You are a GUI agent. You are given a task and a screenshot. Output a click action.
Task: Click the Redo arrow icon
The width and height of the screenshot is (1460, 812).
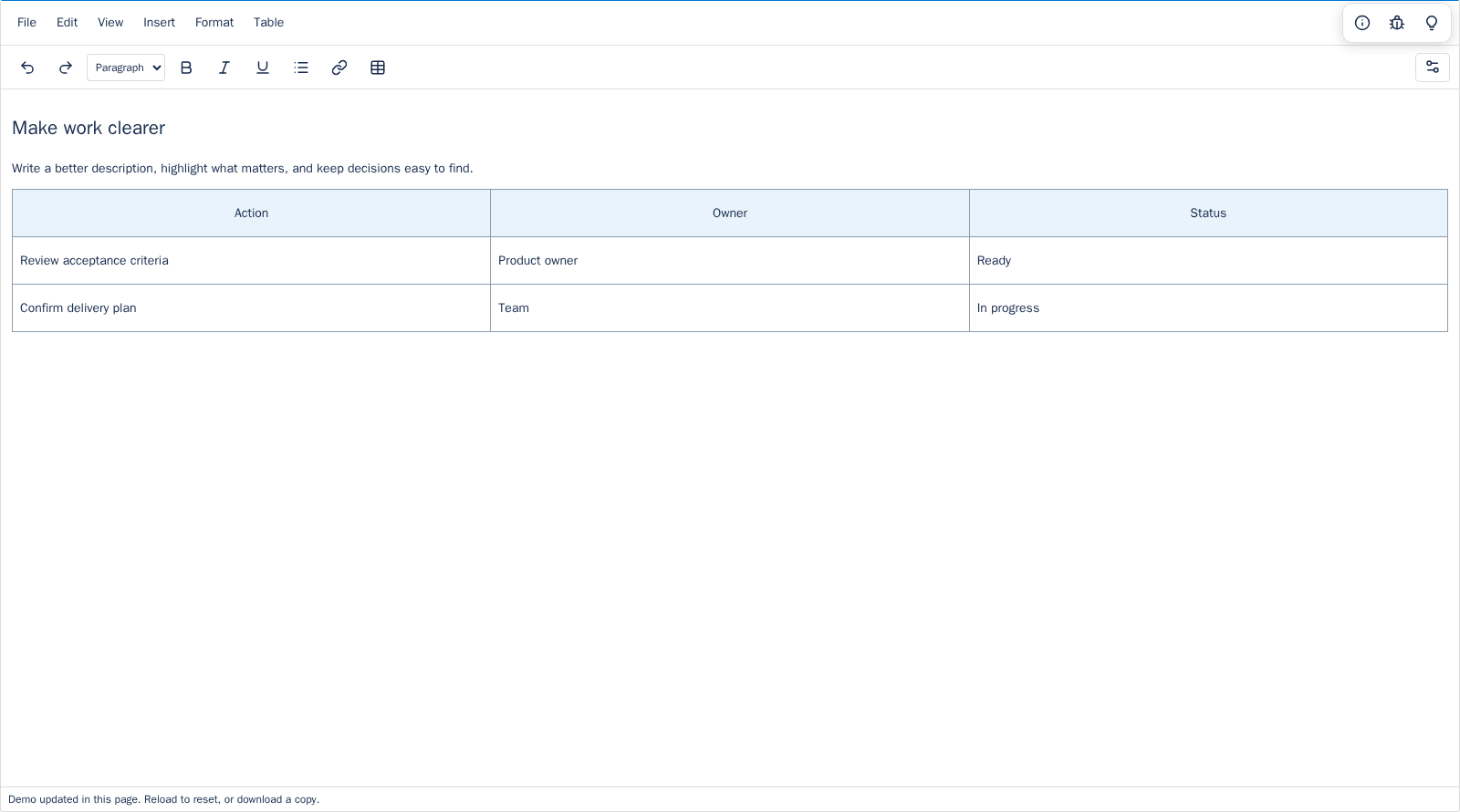66,68
